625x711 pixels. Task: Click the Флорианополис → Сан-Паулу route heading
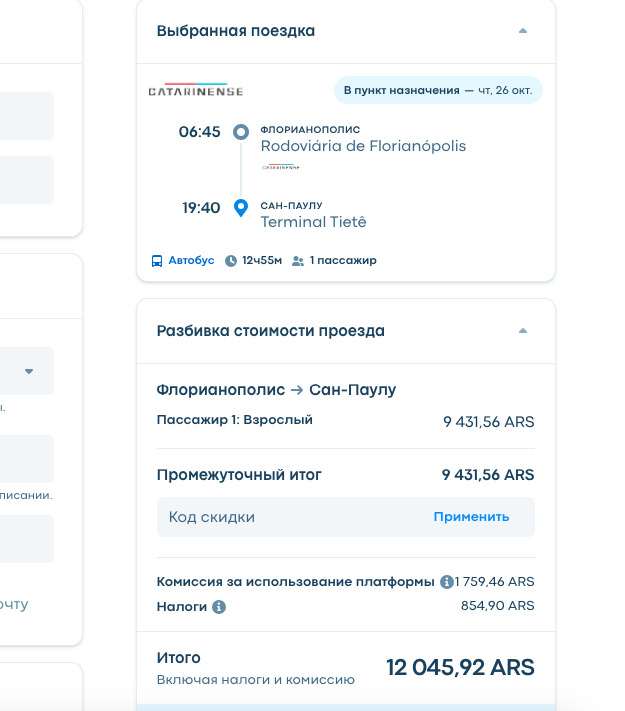pos(276,390)
